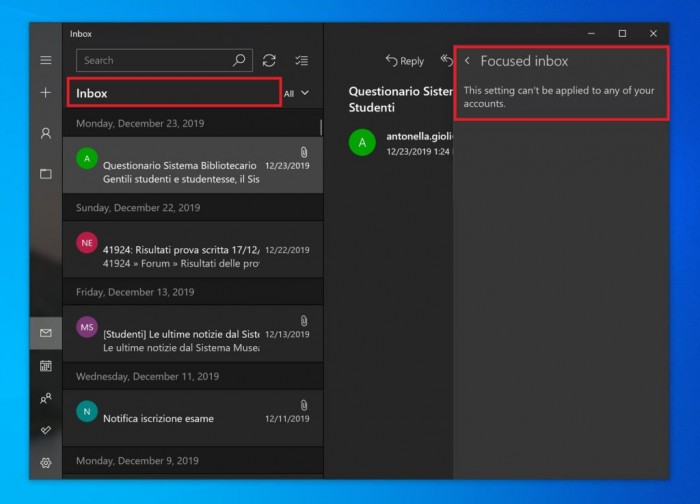Open the People contacts icon
Image resolution: width=700 pixels, height=504 pixels.
(x=45, y=398)
